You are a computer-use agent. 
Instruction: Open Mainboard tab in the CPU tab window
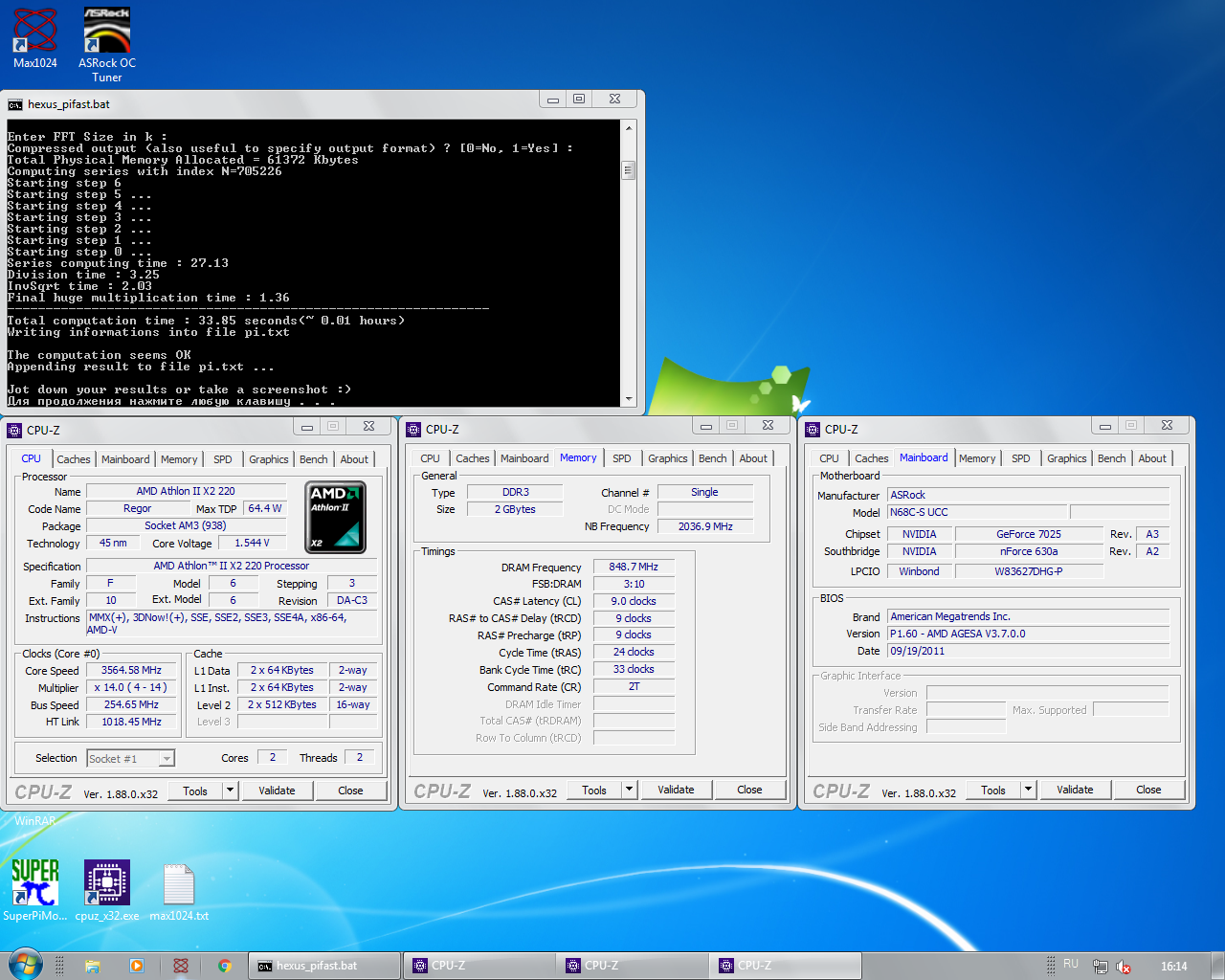coord(125,459)
